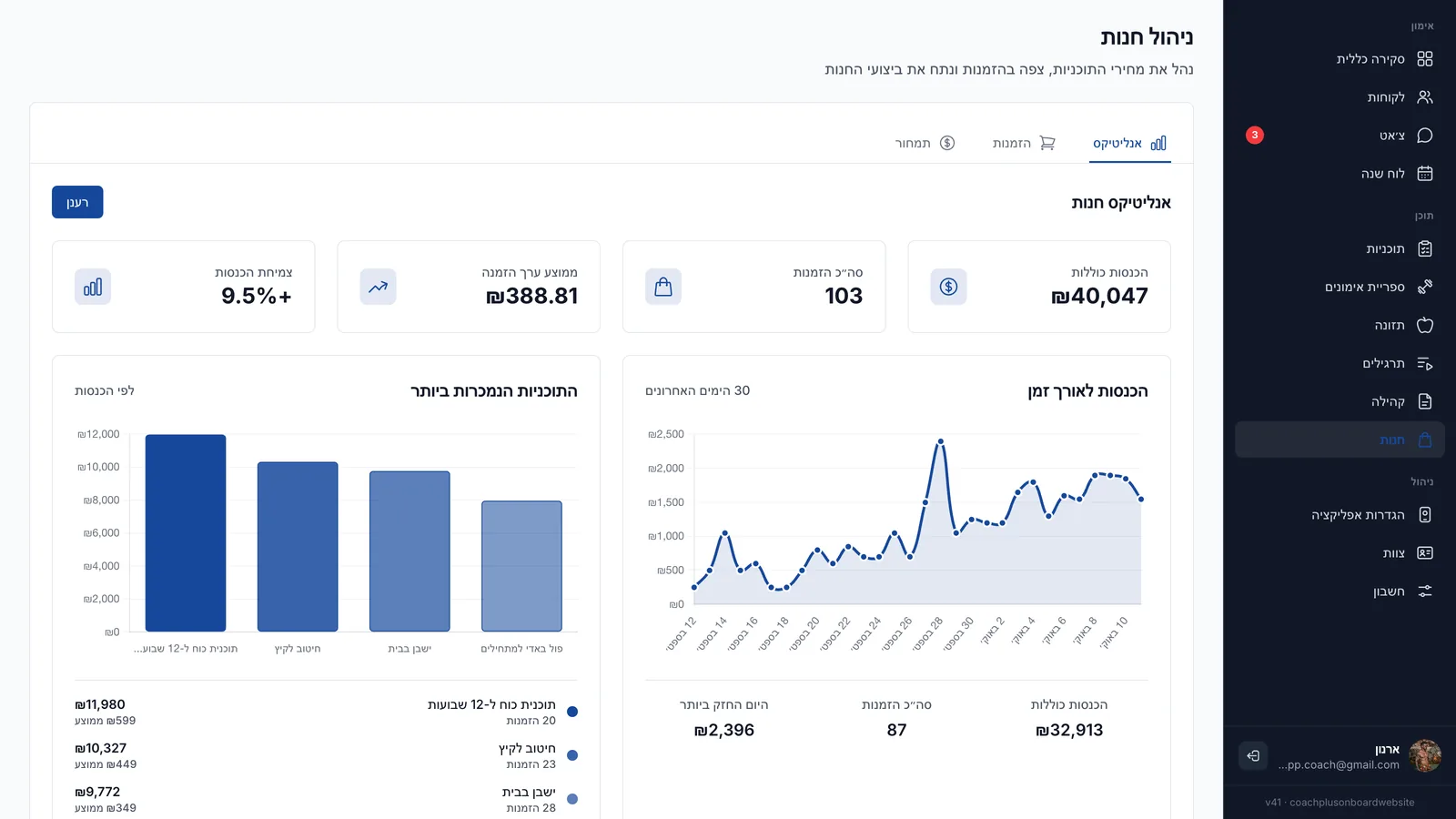Click the user email pp.coach@gmail.com

(1339, 765)
